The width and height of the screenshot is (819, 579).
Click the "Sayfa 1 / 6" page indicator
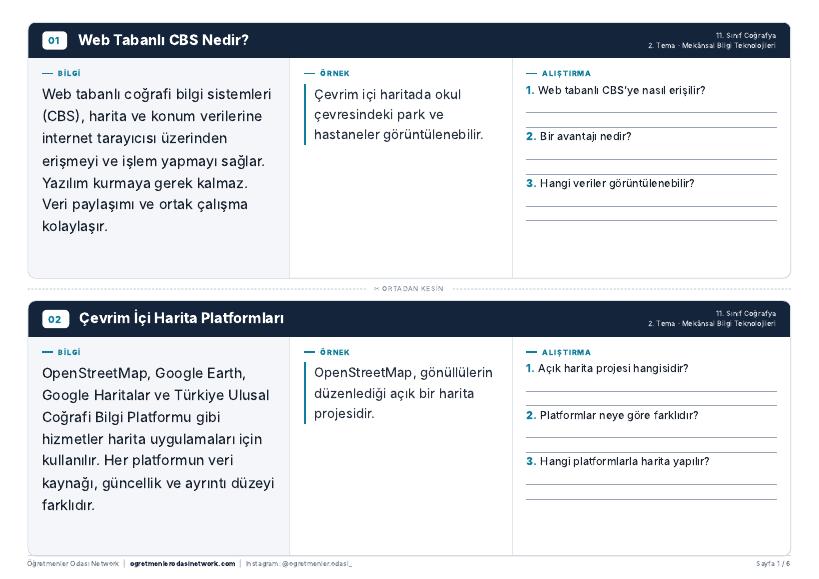point(773,564)
